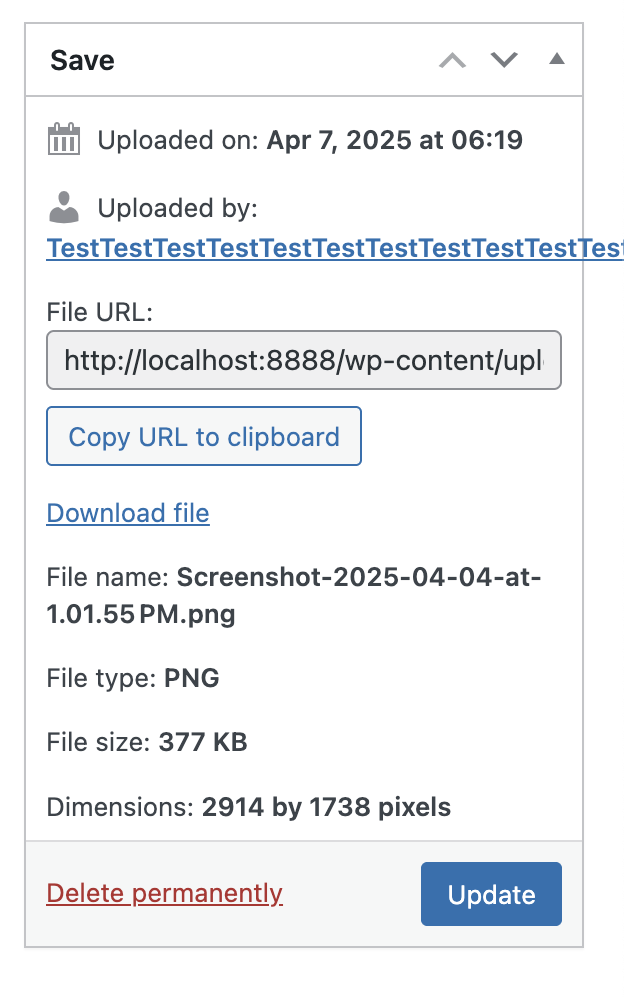Delete the attachment permanently
The height and width of the screenshot is (998, 624).
165,893
